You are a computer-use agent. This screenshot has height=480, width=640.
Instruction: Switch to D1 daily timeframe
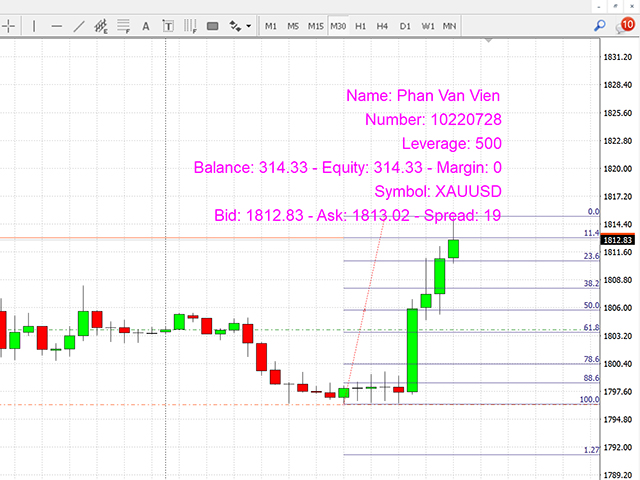point(405,27)
